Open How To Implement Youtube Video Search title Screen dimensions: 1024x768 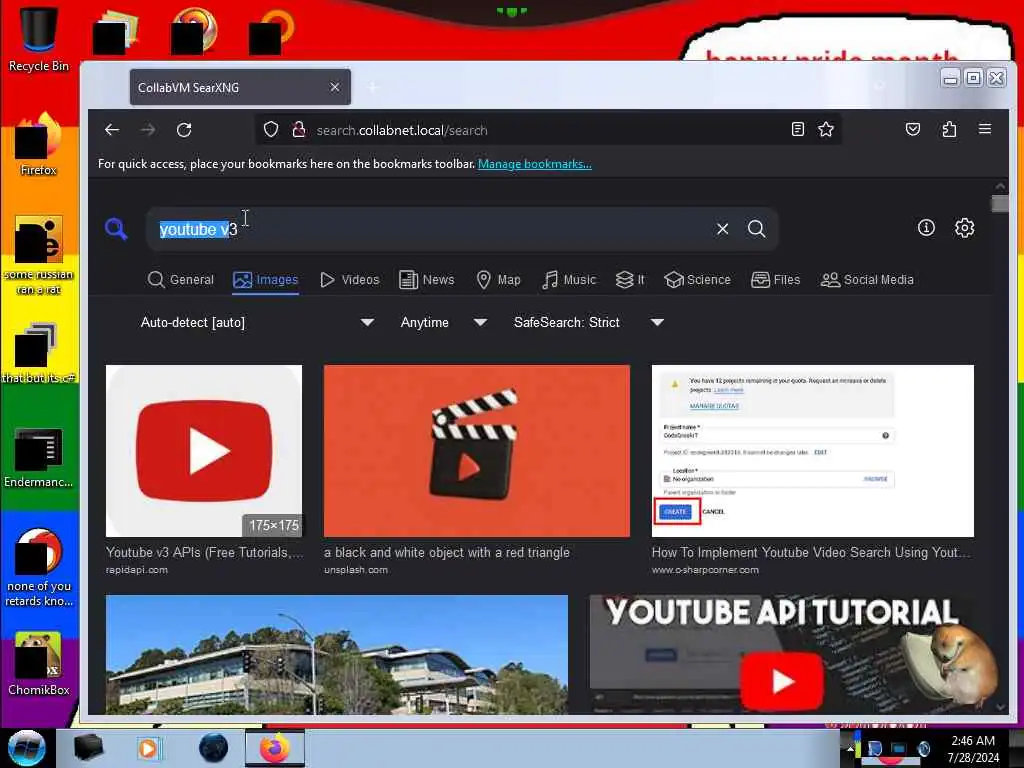(810, 552)
